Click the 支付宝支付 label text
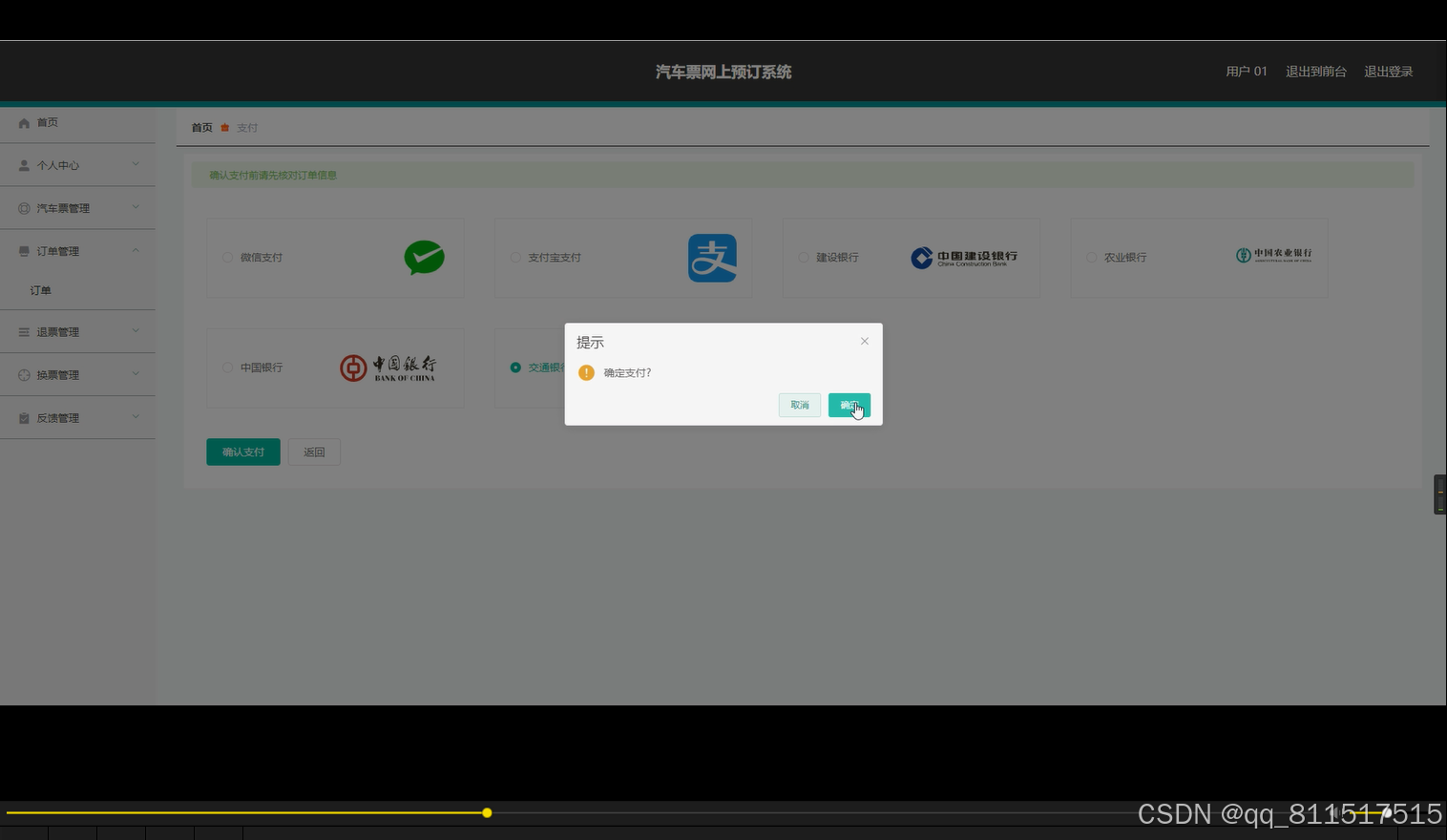 click(x=555, y=258)
